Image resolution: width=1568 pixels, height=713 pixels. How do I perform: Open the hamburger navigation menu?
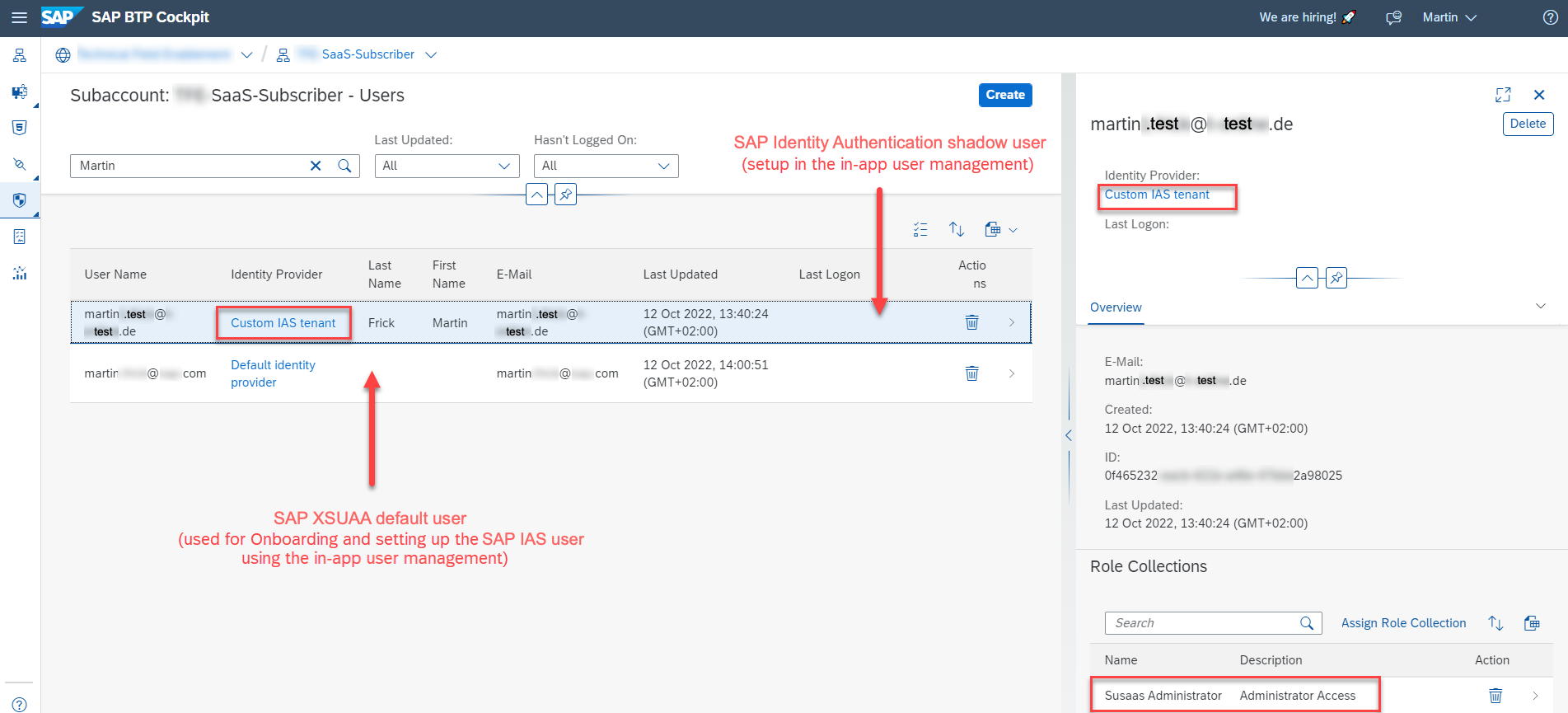(x=19, y=17)
